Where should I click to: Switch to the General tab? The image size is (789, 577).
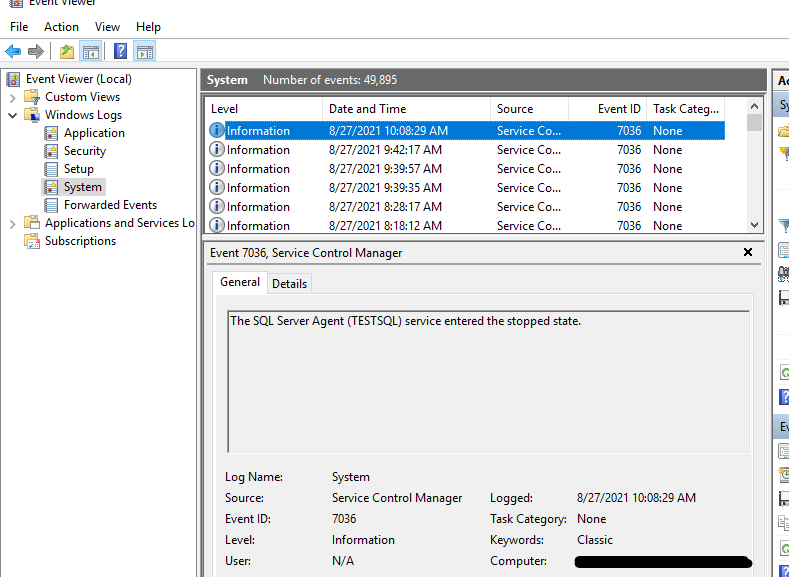click(x=240, y=282)
